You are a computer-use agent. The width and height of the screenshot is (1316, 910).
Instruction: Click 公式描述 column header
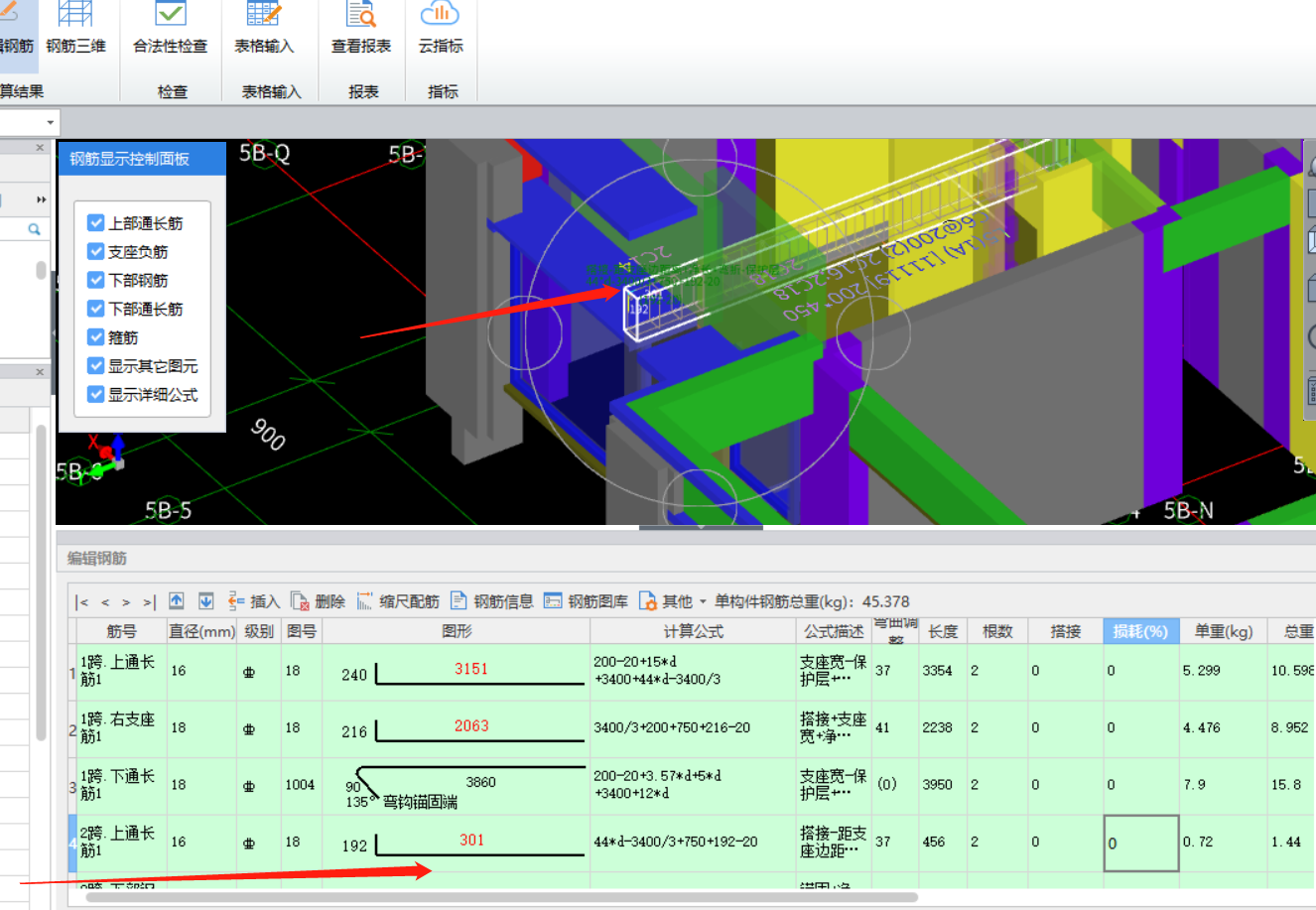click(834, 631)
